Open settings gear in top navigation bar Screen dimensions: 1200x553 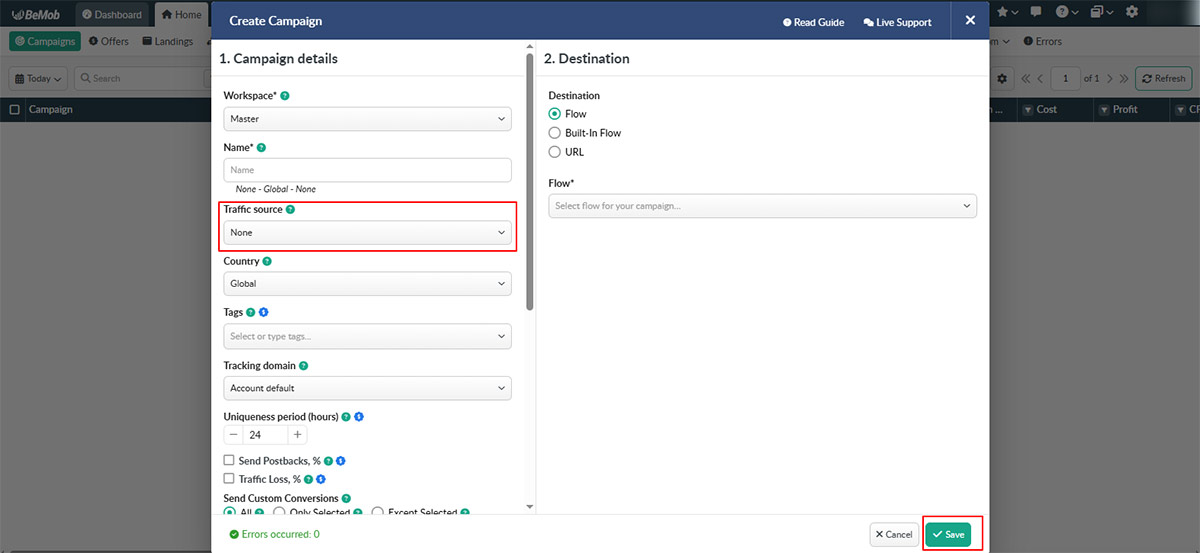point(1132,12)
